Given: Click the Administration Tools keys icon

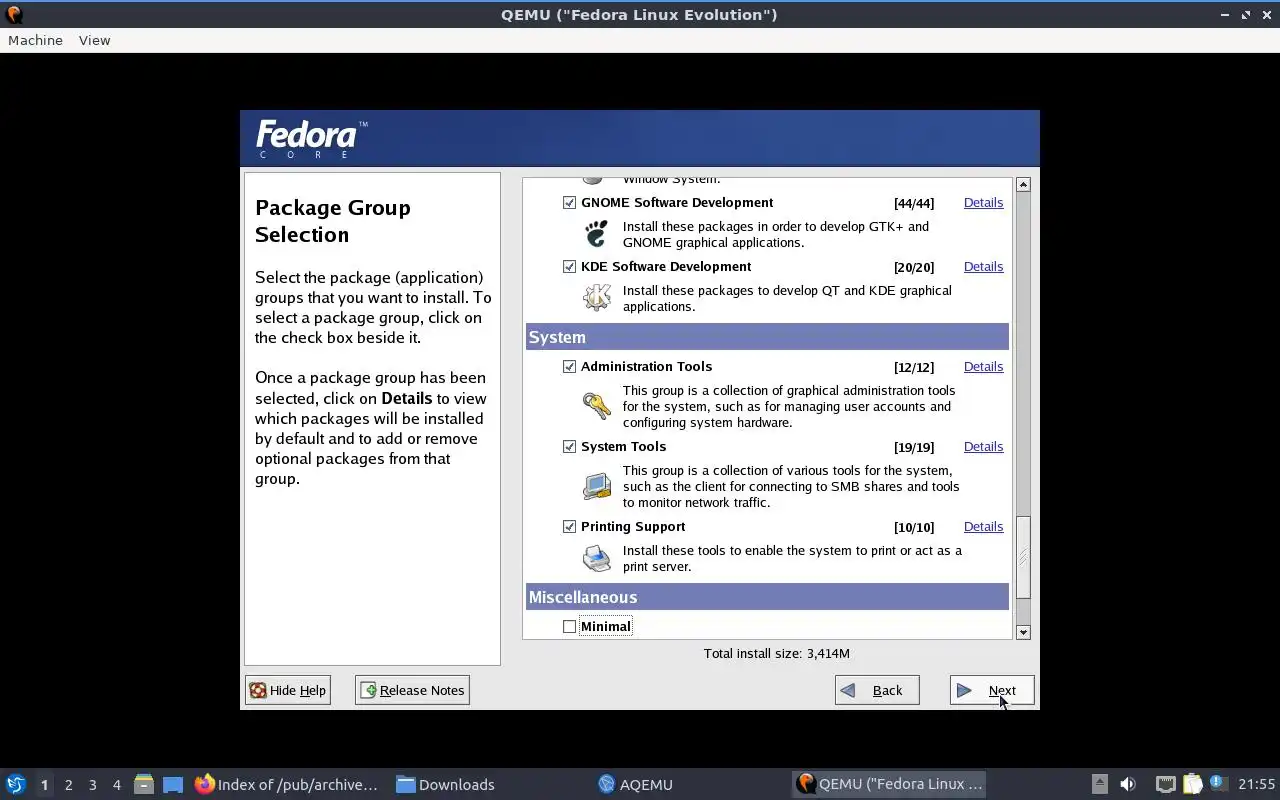Looking at the screenshot, I should click(597, 405).
